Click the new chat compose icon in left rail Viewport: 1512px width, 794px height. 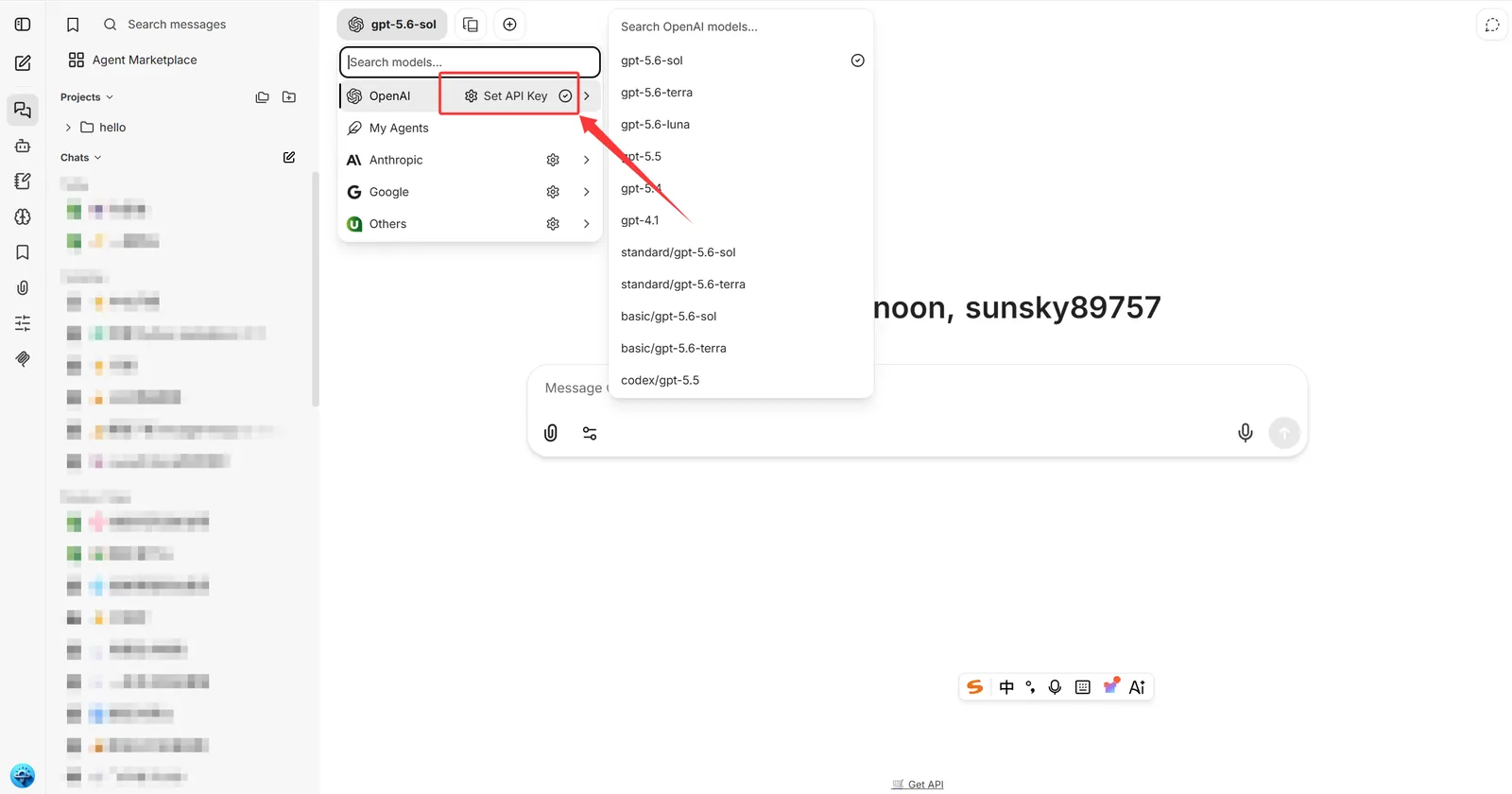[23, 63]
